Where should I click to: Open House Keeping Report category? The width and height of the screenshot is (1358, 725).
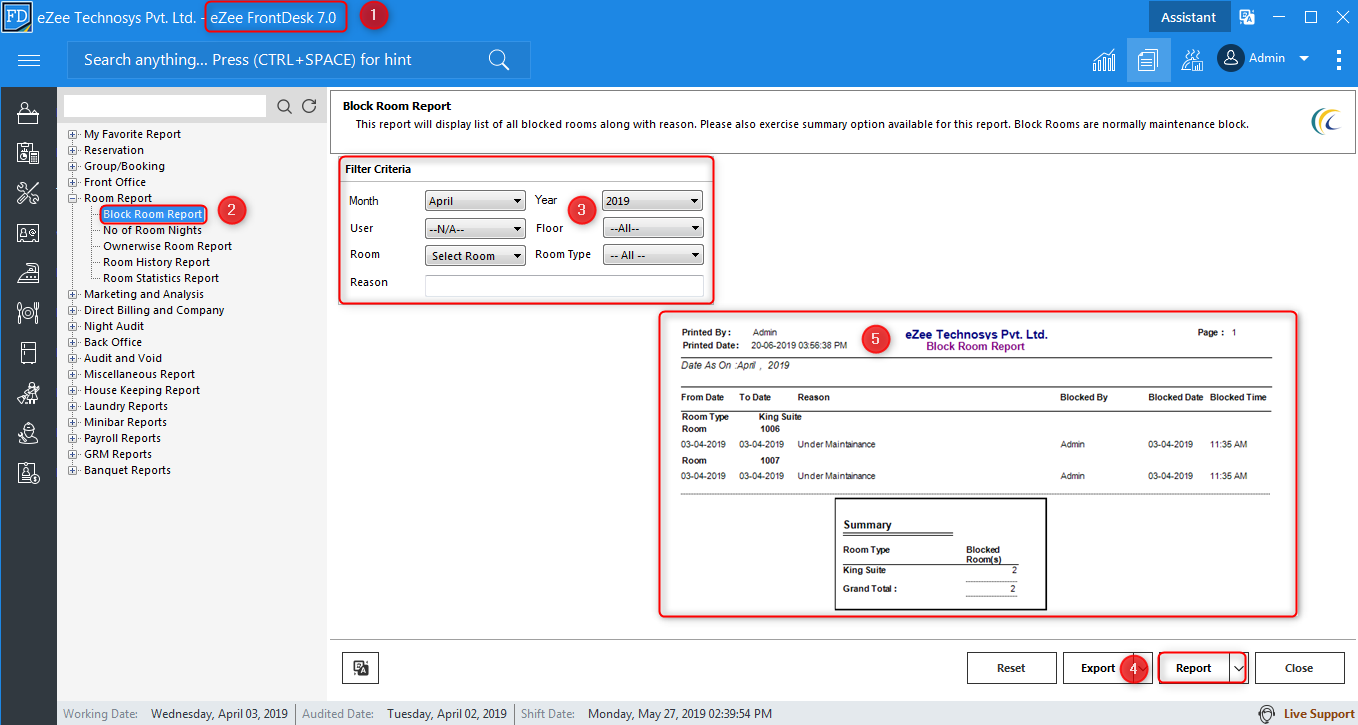click(x=142, y=390)
